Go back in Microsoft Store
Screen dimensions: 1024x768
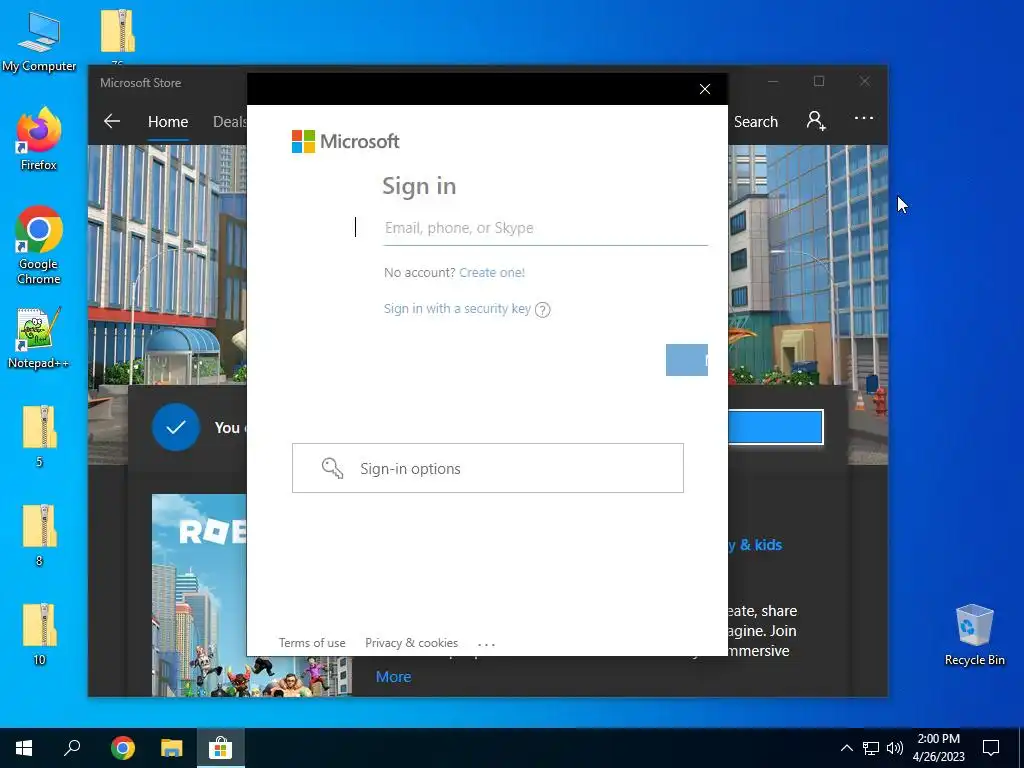click(x=112, y=121)
